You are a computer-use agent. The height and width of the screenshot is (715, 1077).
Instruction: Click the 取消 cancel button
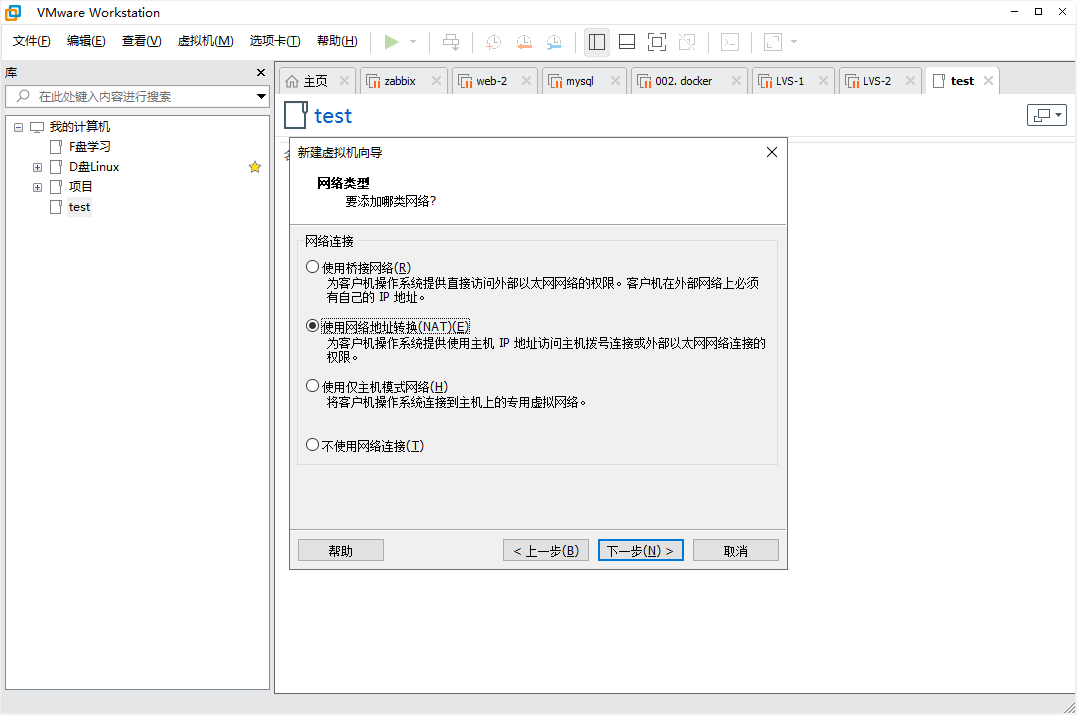[x=736, y=551]
